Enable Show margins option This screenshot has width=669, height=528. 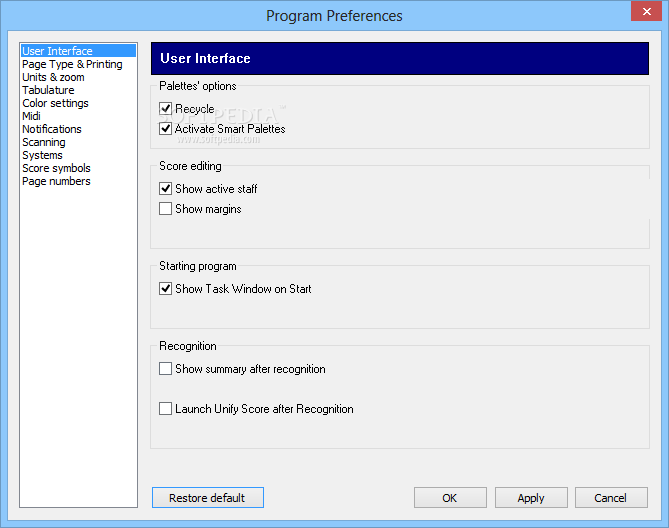coord(166,209)
